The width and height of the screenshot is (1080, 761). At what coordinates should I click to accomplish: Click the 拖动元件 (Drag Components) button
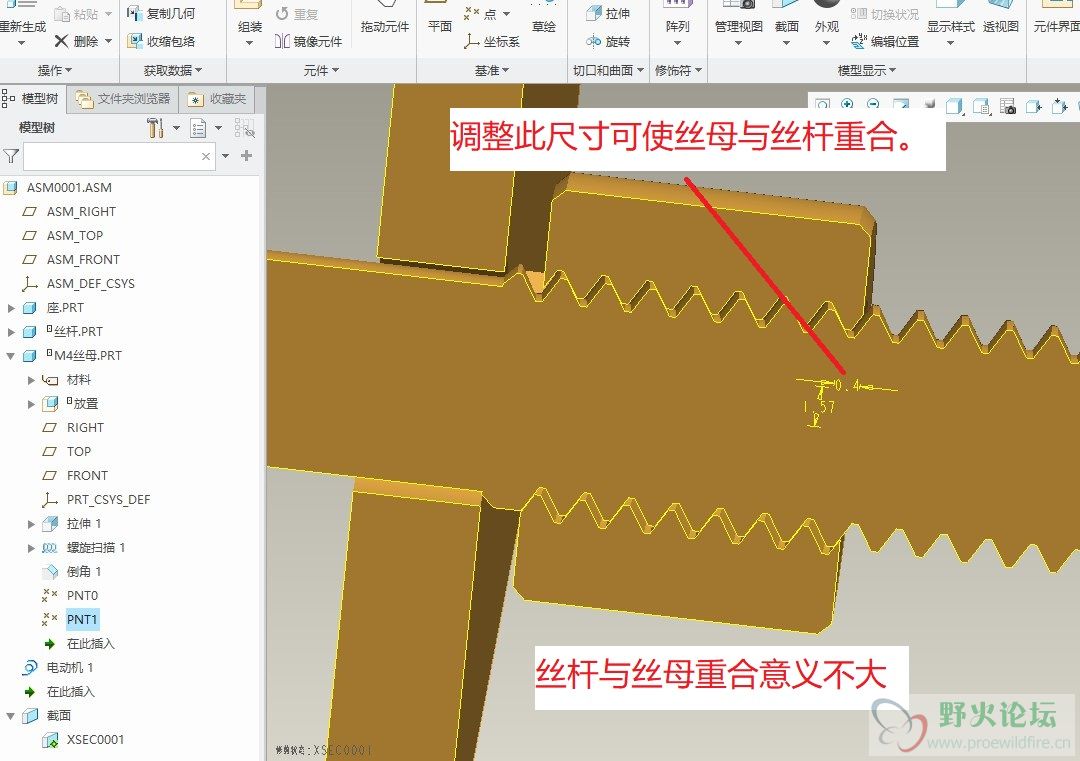[x=384, y=19]
